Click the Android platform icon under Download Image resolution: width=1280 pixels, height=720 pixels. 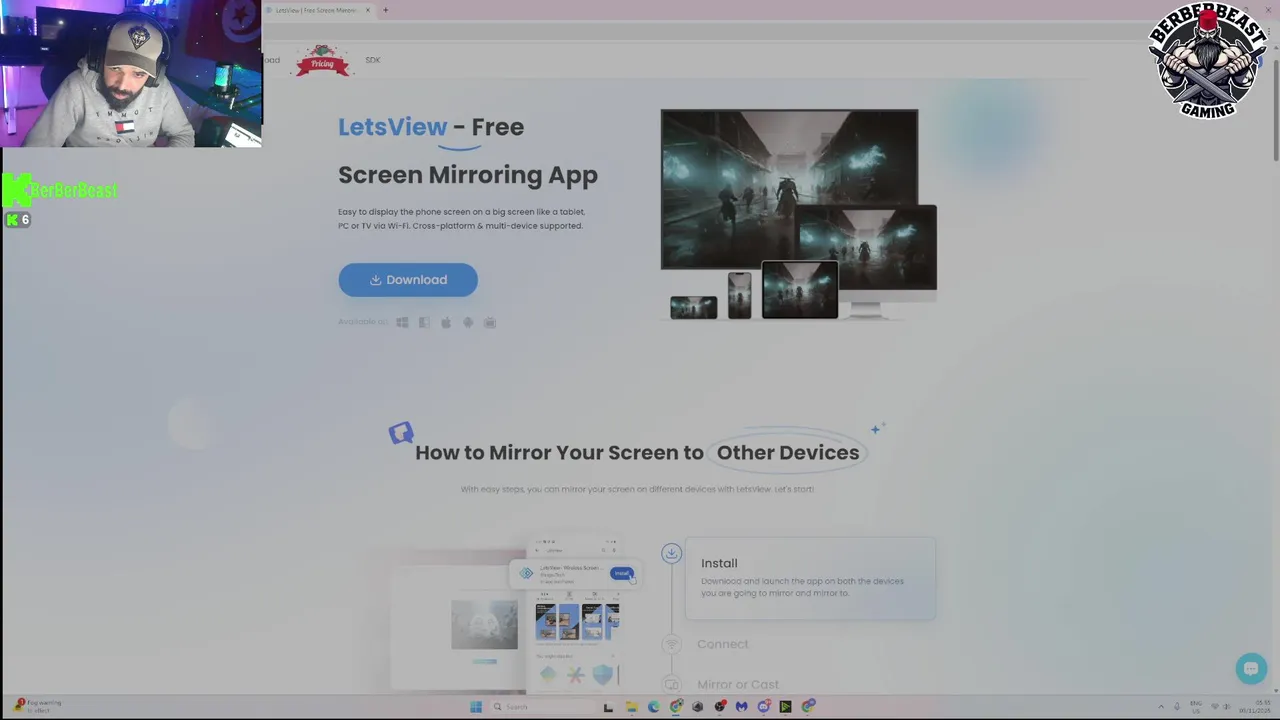(x=468, y=322)
